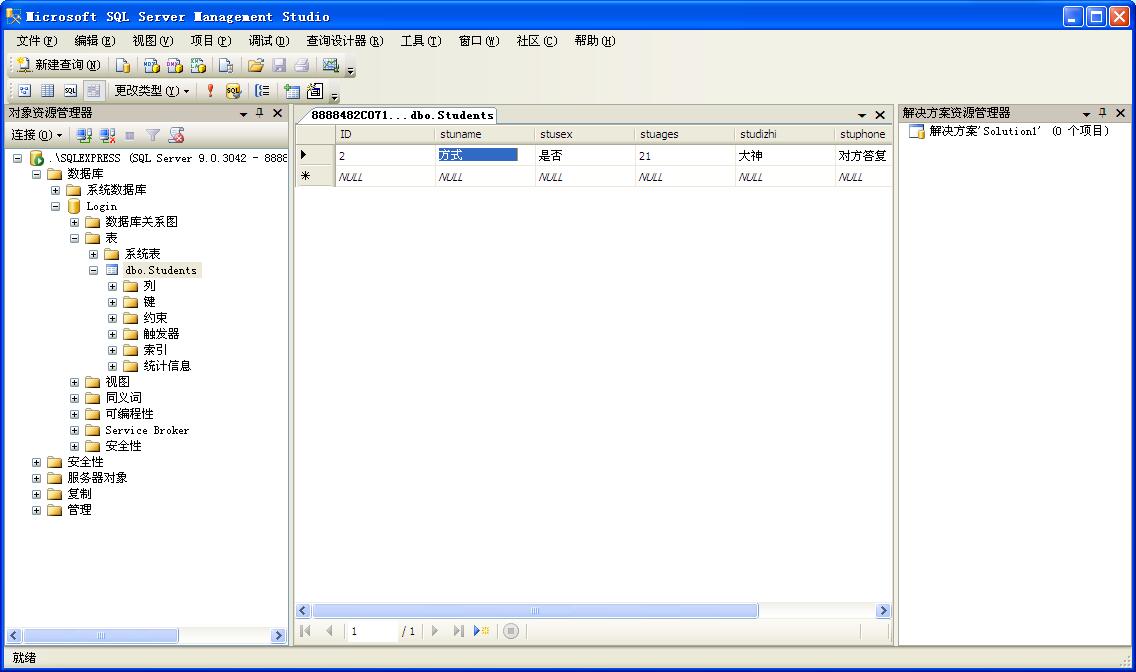Start a new MDX query
This screenshot has height=672, width=1136.
pyautogui.click(x=151, y=66)
